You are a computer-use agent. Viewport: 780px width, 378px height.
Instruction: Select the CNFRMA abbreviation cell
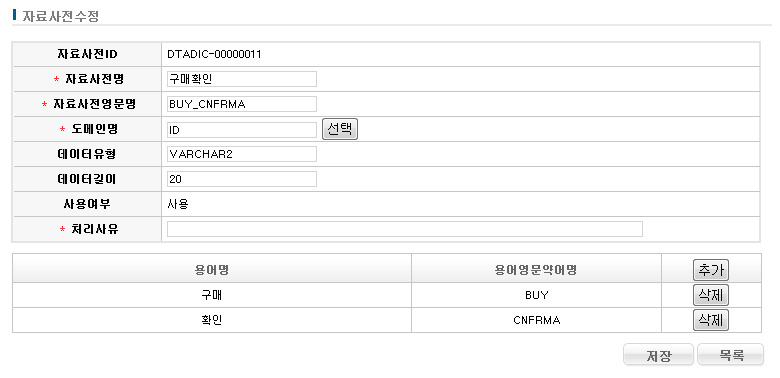pos(536,320)
